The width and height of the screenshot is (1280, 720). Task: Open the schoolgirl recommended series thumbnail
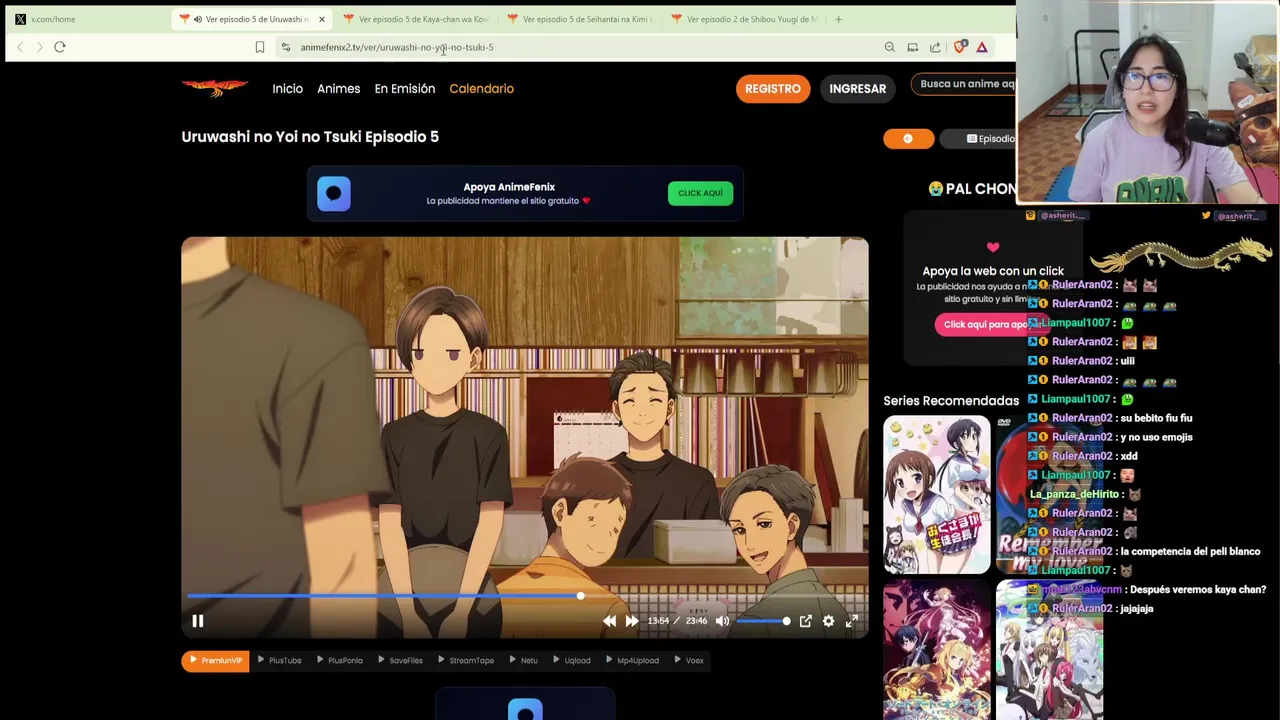click(937, 494)
